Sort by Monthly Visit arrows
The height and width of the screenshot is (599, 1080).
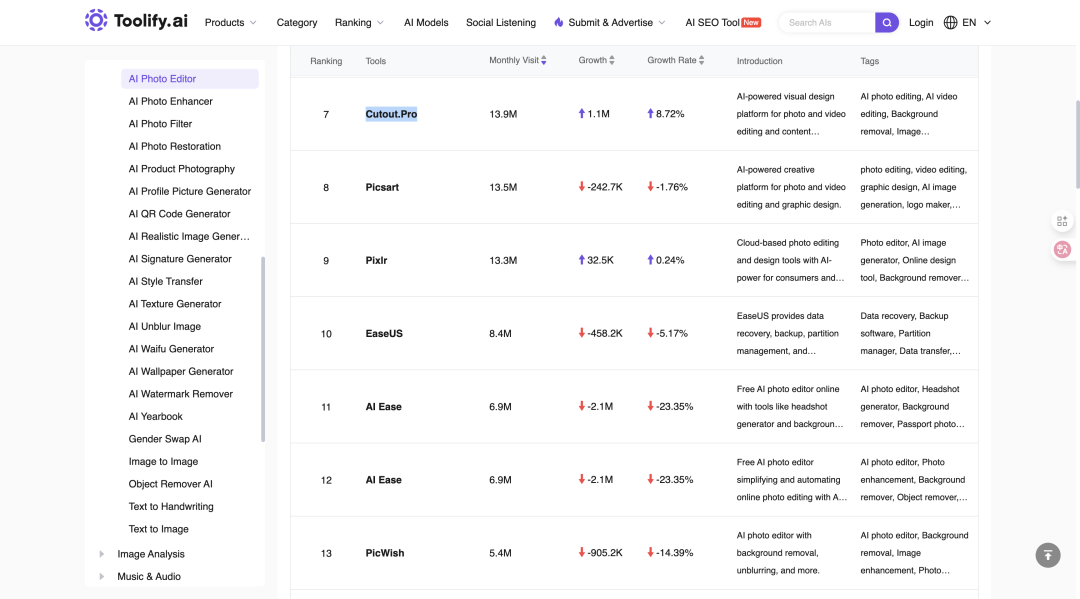(x=543, y=61)
